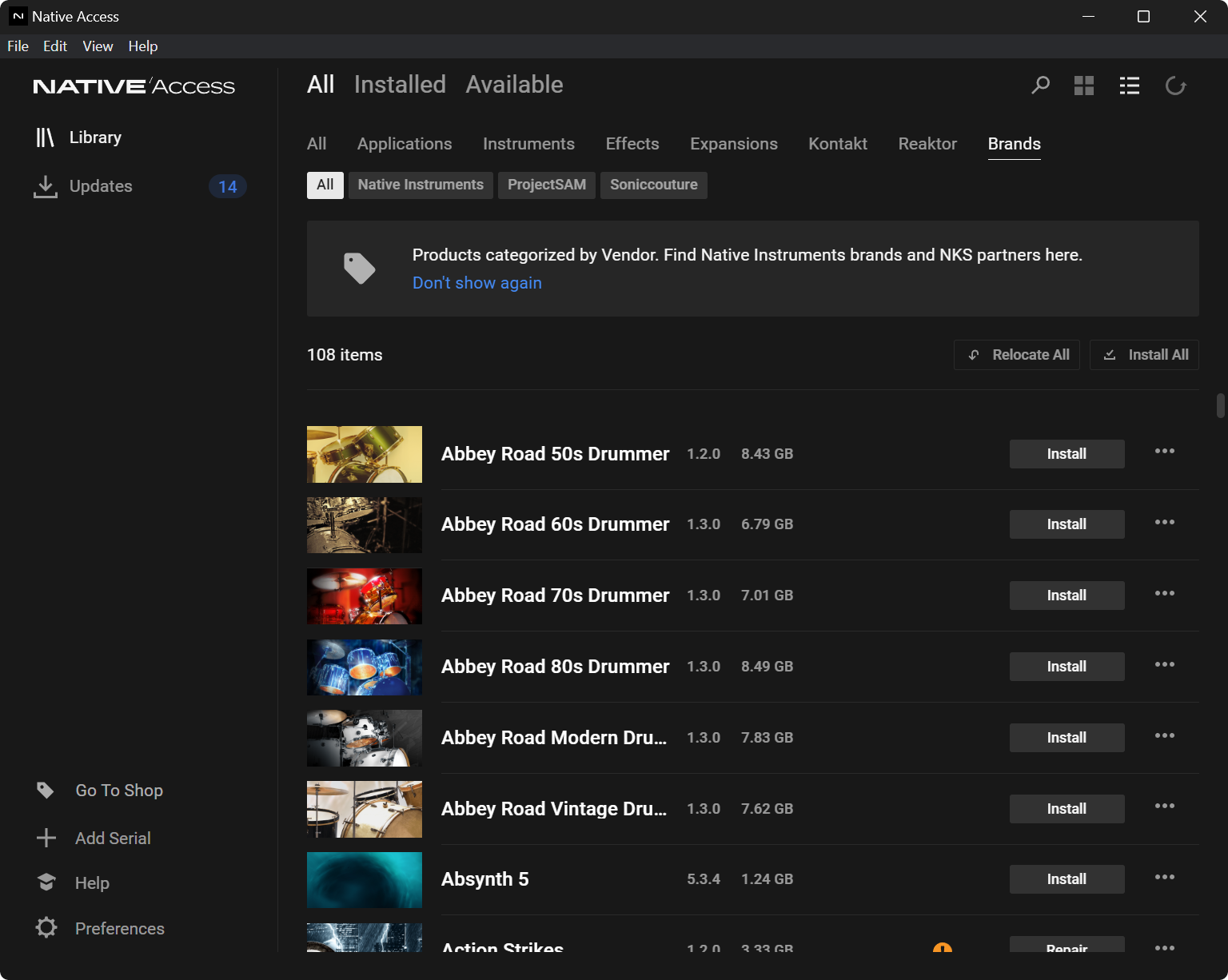Switch to list view icon
The width and height of the screenshot is (1228, 980).
[1130, 86]
